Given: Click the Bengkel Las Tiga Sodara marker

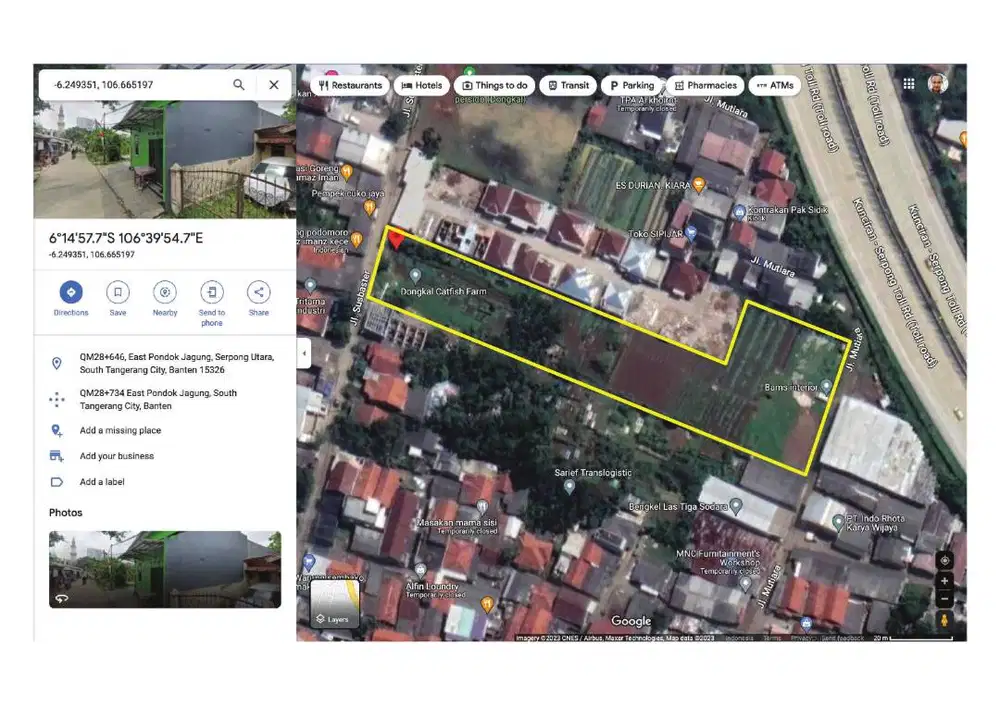Looking at the screenshot, I should tap(736, 506).
